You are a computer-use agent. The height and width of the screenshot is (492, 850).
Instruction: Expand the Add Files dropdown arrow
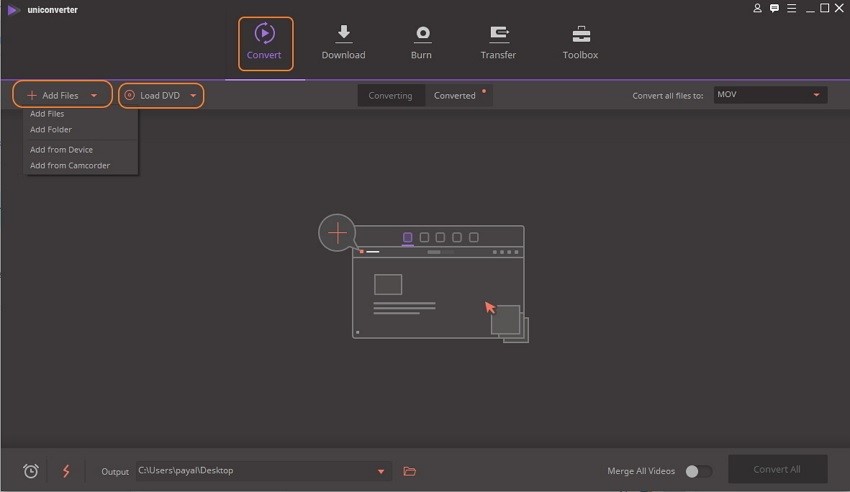click(x=94, y=95)
